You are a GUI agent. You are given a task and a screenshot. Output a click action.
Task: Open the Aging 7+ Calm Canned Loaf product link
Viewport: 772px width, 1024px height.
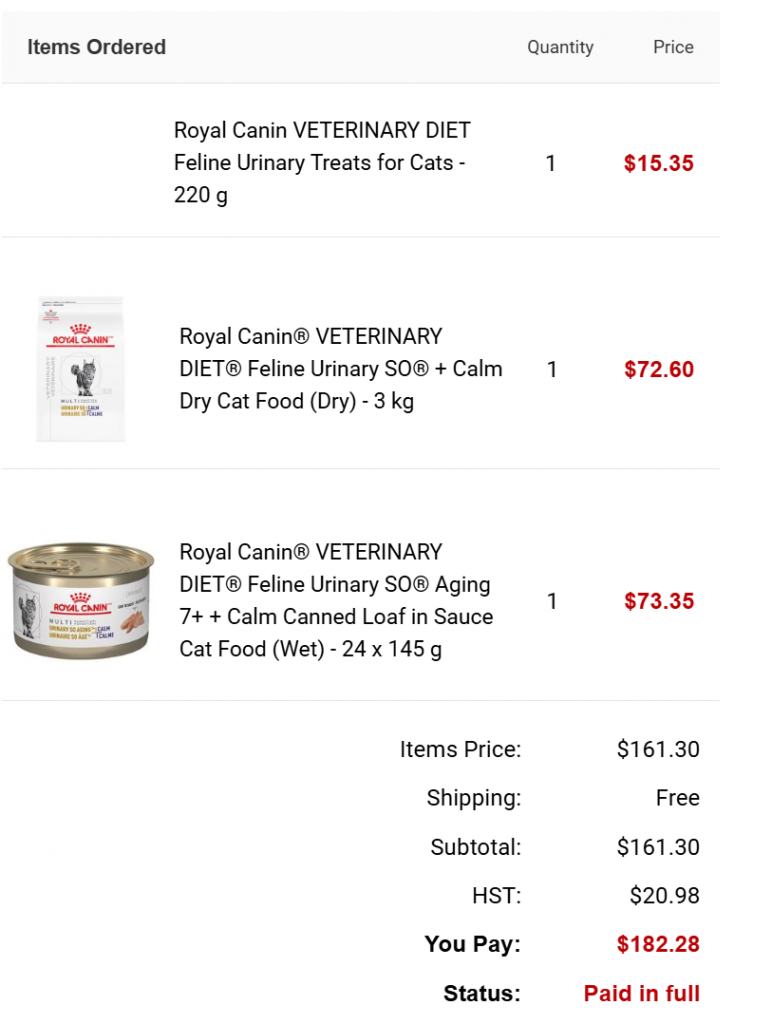[336, 600]
